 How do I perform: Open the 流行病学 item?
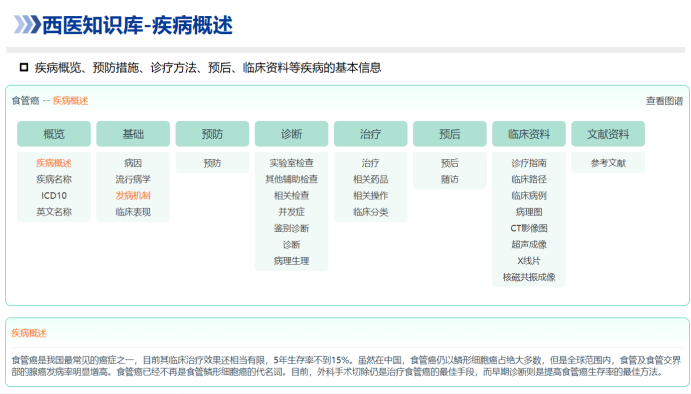[x=133, y=179]
